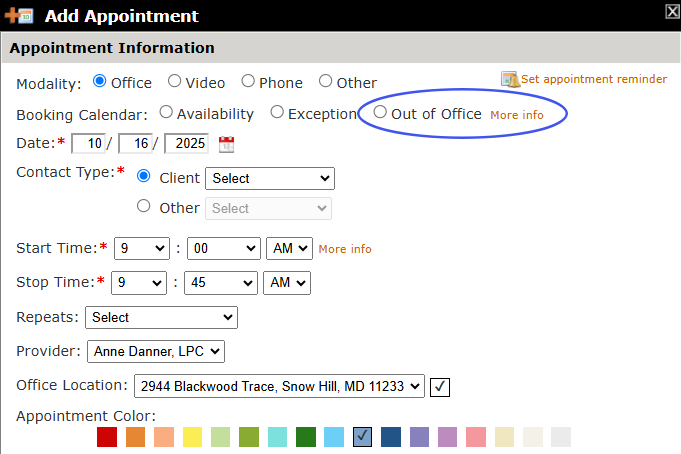The width and height of the screenshot is (681, 454).
Task: Close the Add Appointment dialog
Action: point(672,11)
